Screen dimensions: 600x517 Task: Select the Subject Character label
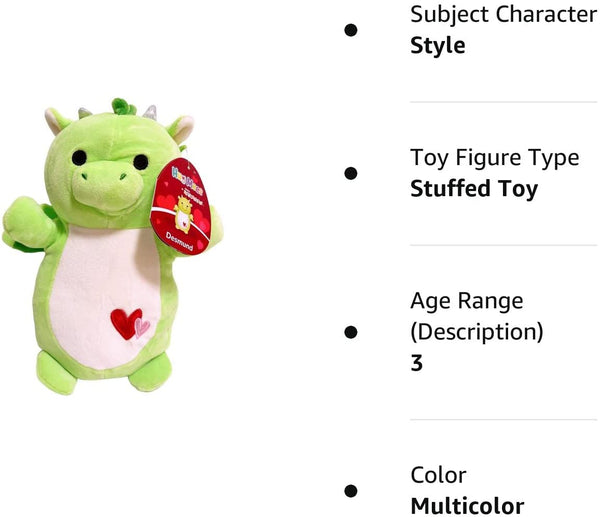click(x=504, y=15)
